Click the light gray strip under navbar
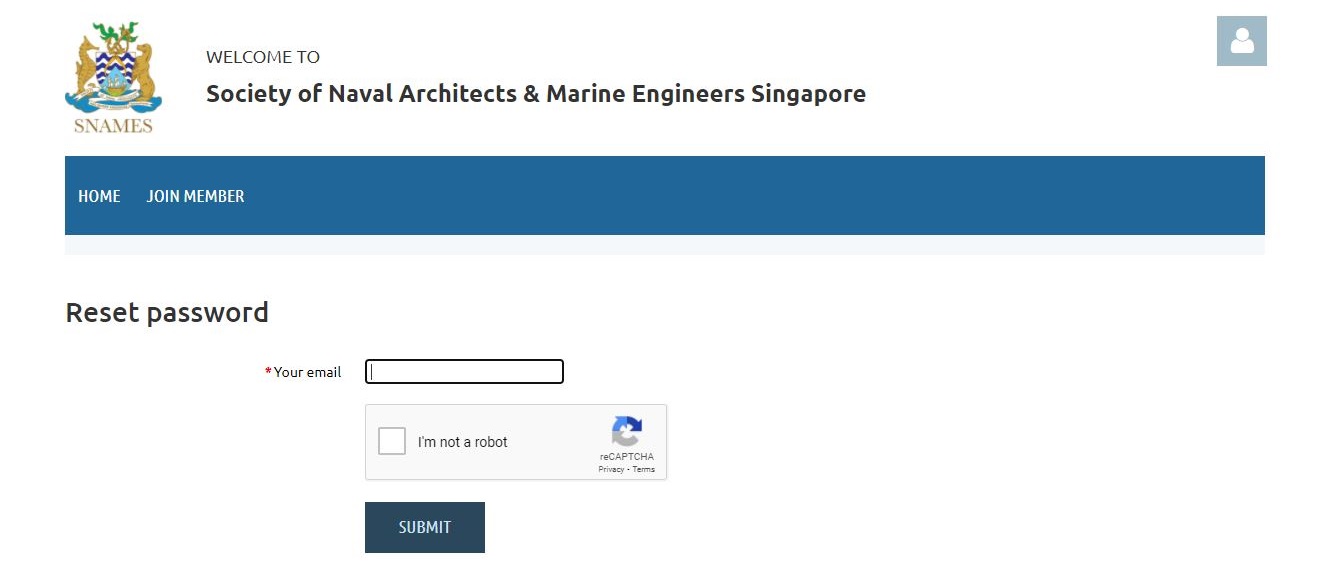Image resolution: width=1330 pixels, height=582 pixels. [x=665, y=245]
